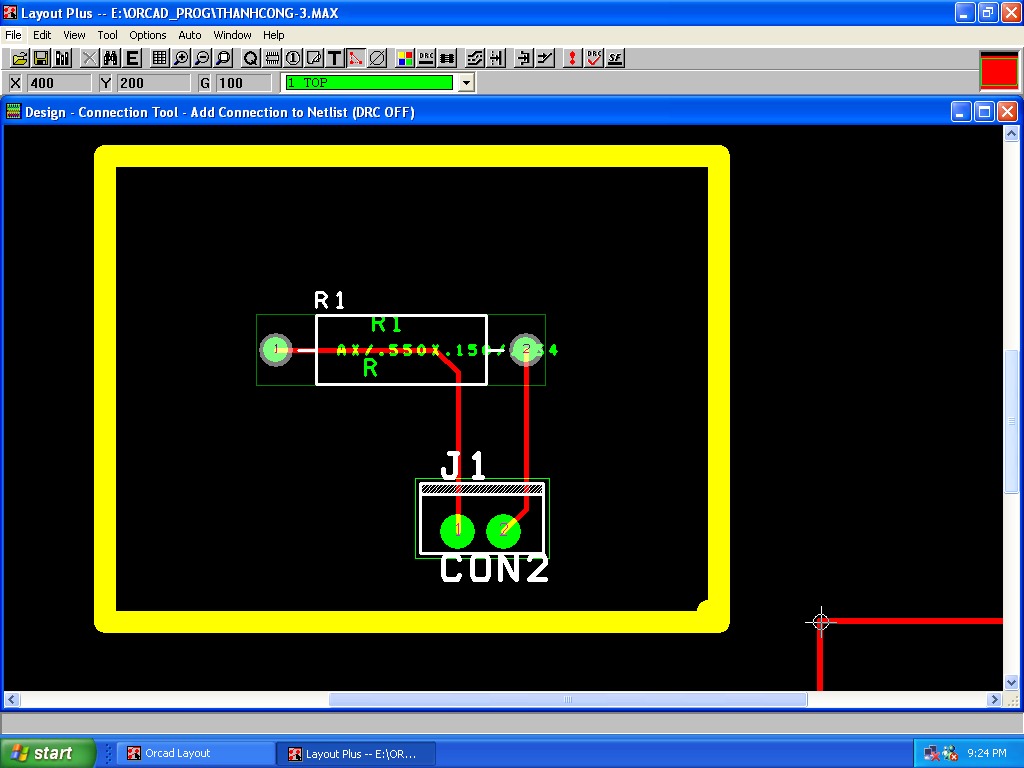Toggle the Online DRC icon

426,59
